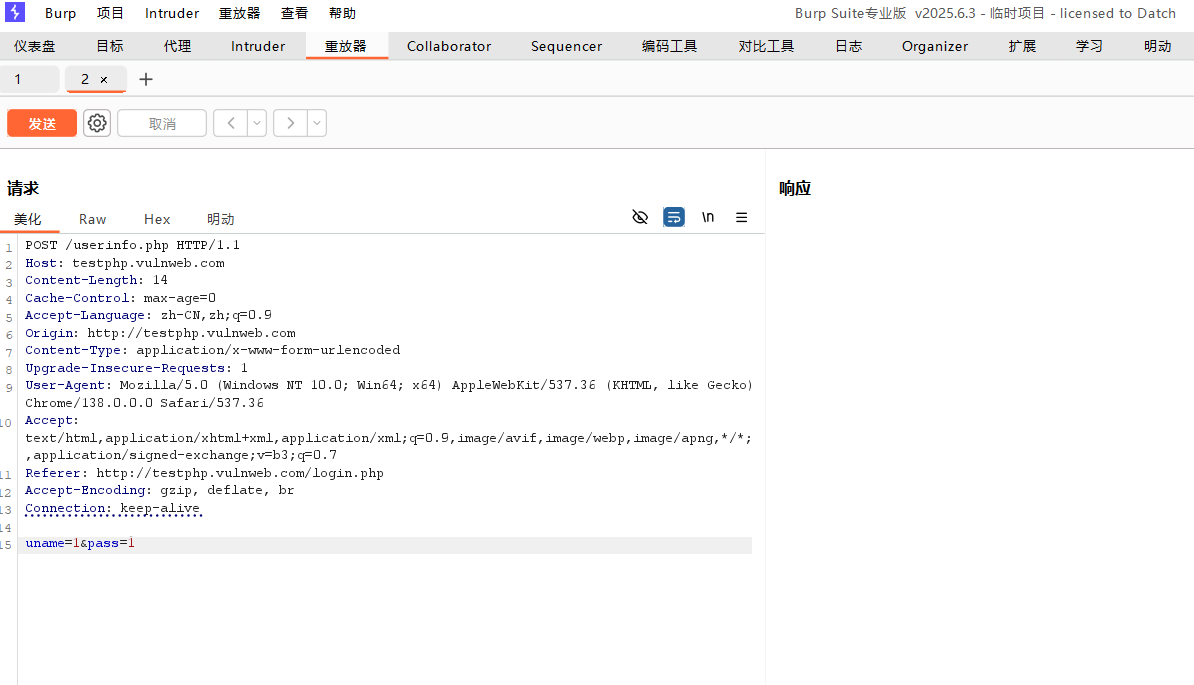Switch to the 编码工具 tab
The image size is (1194, 685).
pyautogui.click(x=669, y=46)
